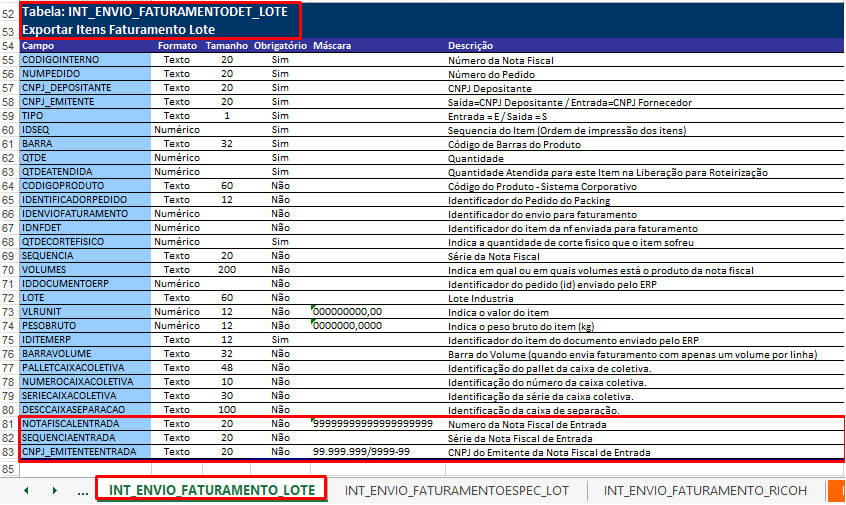Select the LOTE field cell
Image resolution: width=846 pixels, height=505 pixels.
(86, 298)
